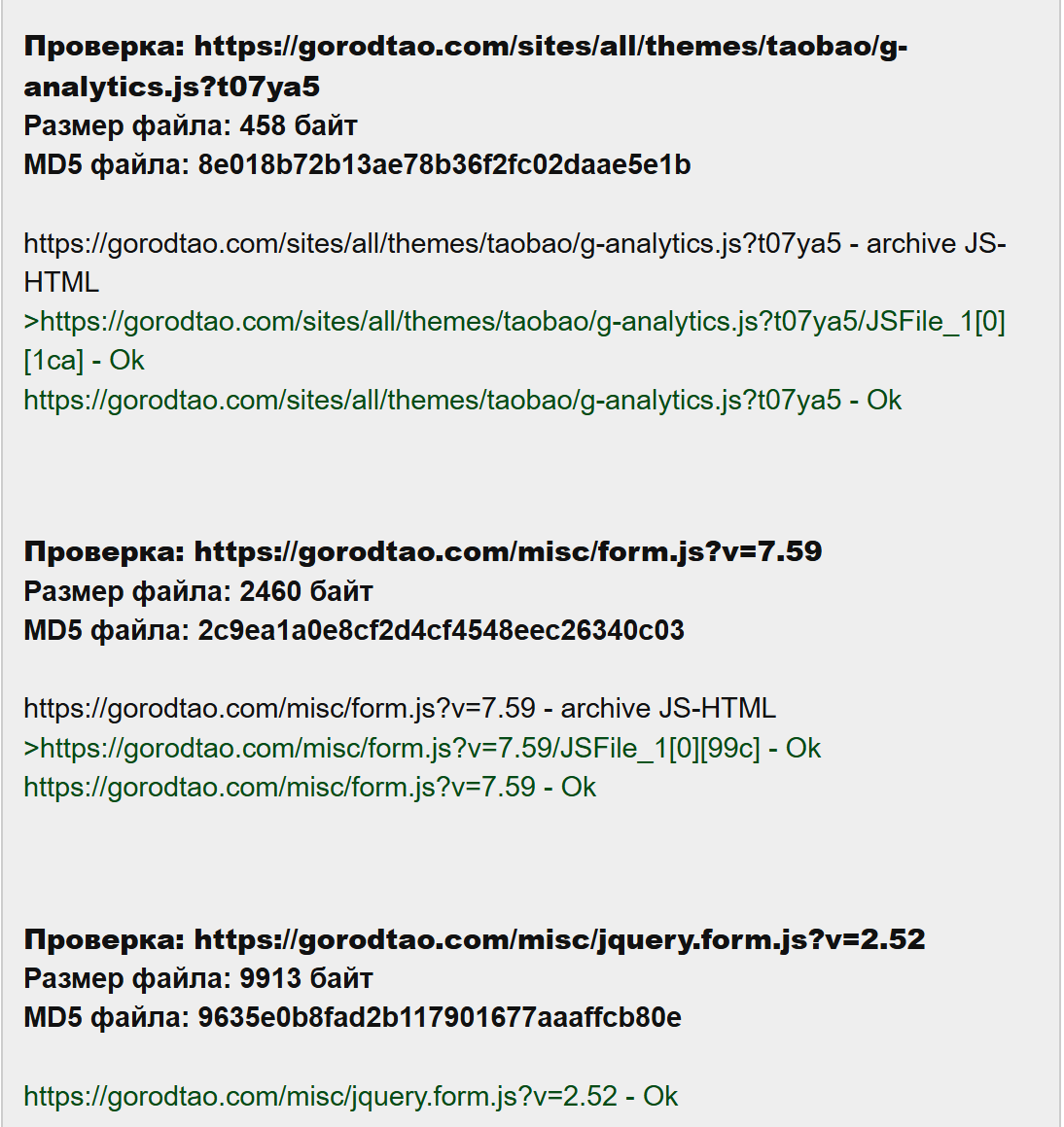Screen dimensions: 1064x1127
Task: Click the green form.js JSFile_1[0][99c] Ok line
Action: (422, 748)
